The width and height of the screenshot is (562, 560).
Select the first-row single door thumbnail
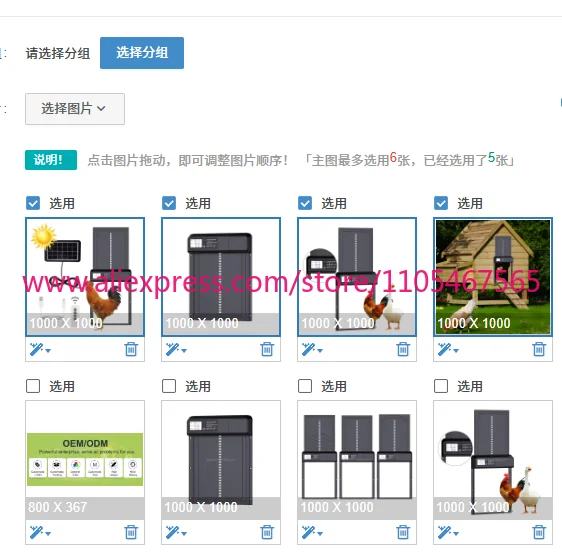pyautogui.click(x=221, y=277)
